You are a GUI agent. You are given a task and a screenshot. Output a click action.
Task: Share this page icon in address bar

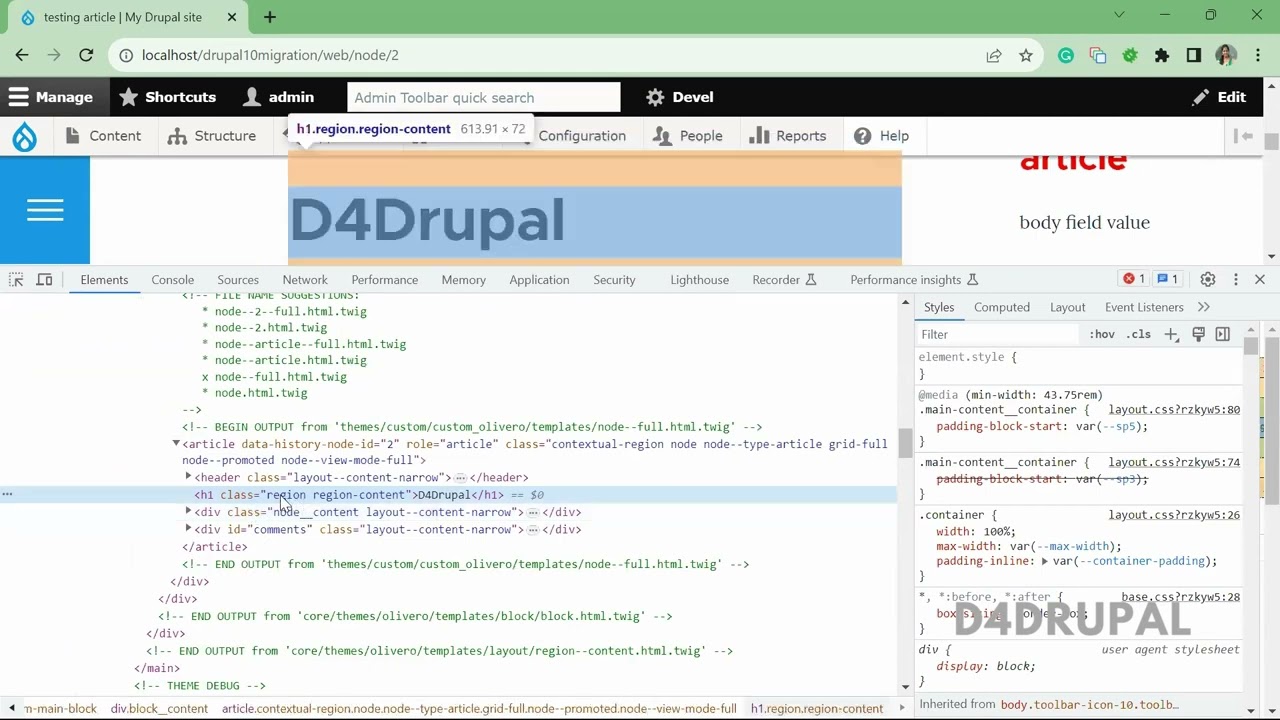tap(994, 56)
